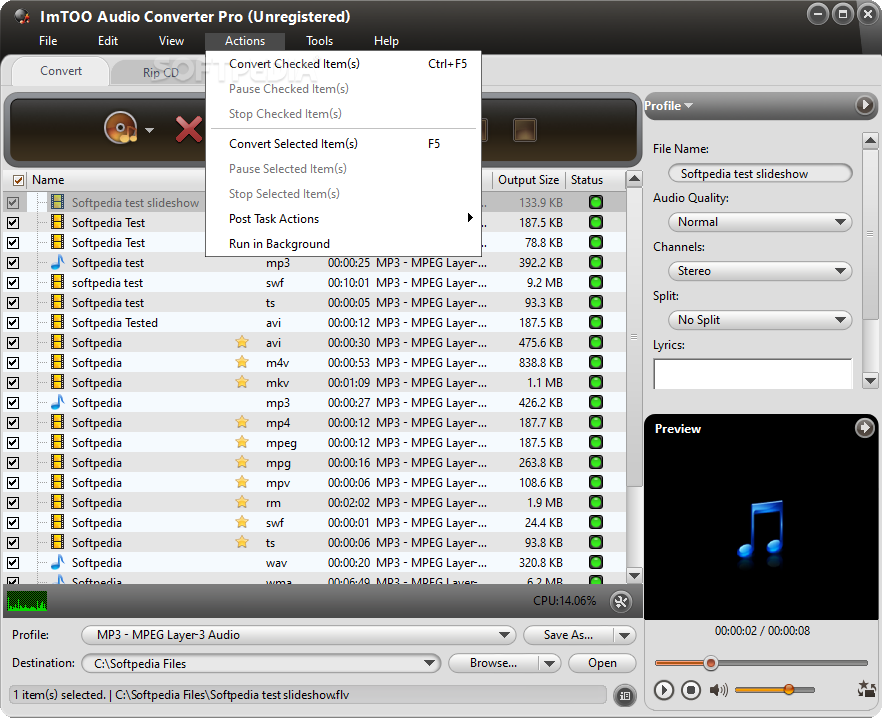This screenshot has width=882, height=718.
Task: Click the CPU usage graph icon
Action: (27, 601)
